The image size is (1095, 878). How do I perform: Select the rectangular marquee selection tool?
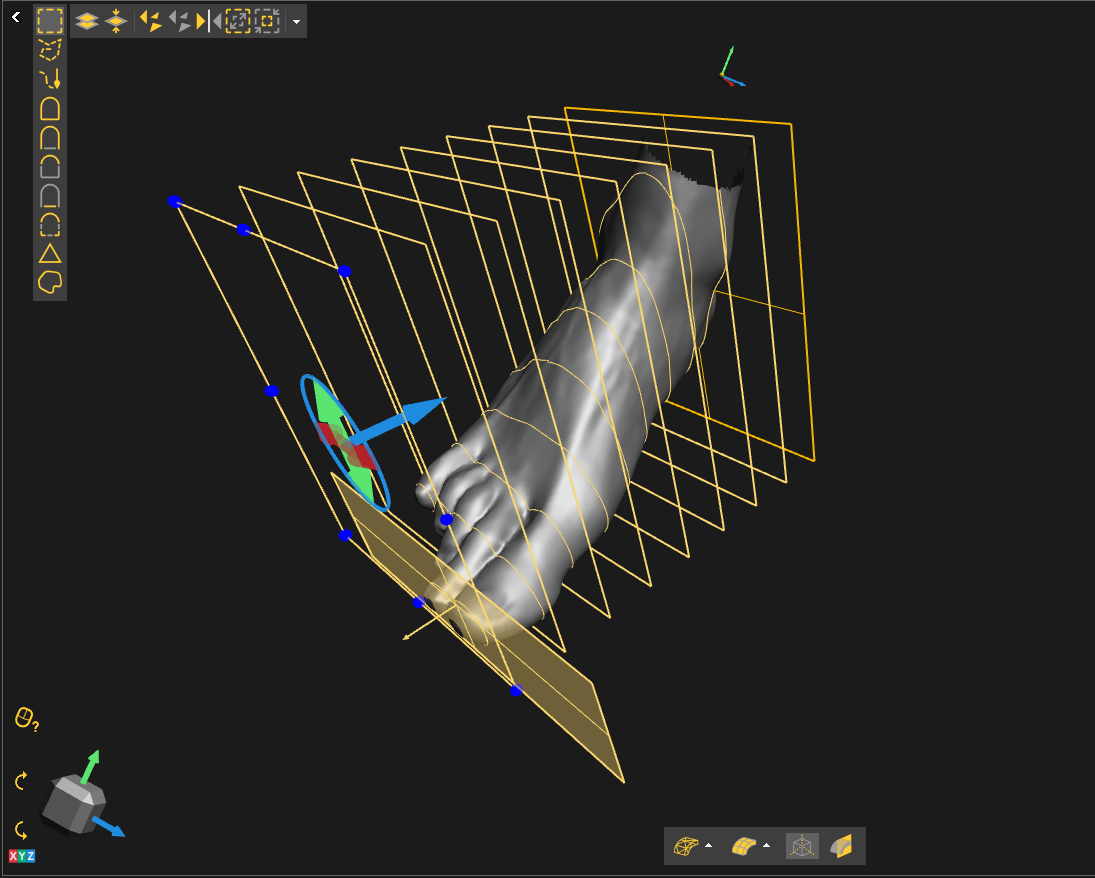50,20
